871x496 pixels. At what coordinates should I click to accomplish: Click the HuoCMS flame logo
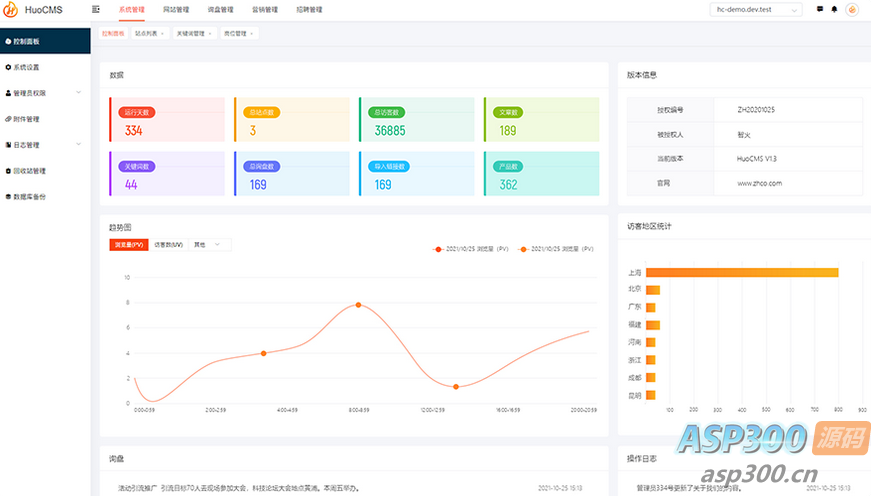(11, 10)
